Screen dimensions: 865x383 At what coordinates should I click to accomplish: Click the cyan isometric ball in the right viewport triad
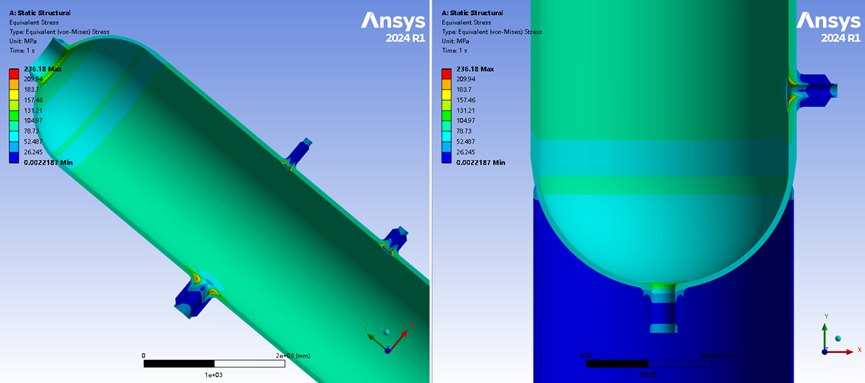(838, 338)
